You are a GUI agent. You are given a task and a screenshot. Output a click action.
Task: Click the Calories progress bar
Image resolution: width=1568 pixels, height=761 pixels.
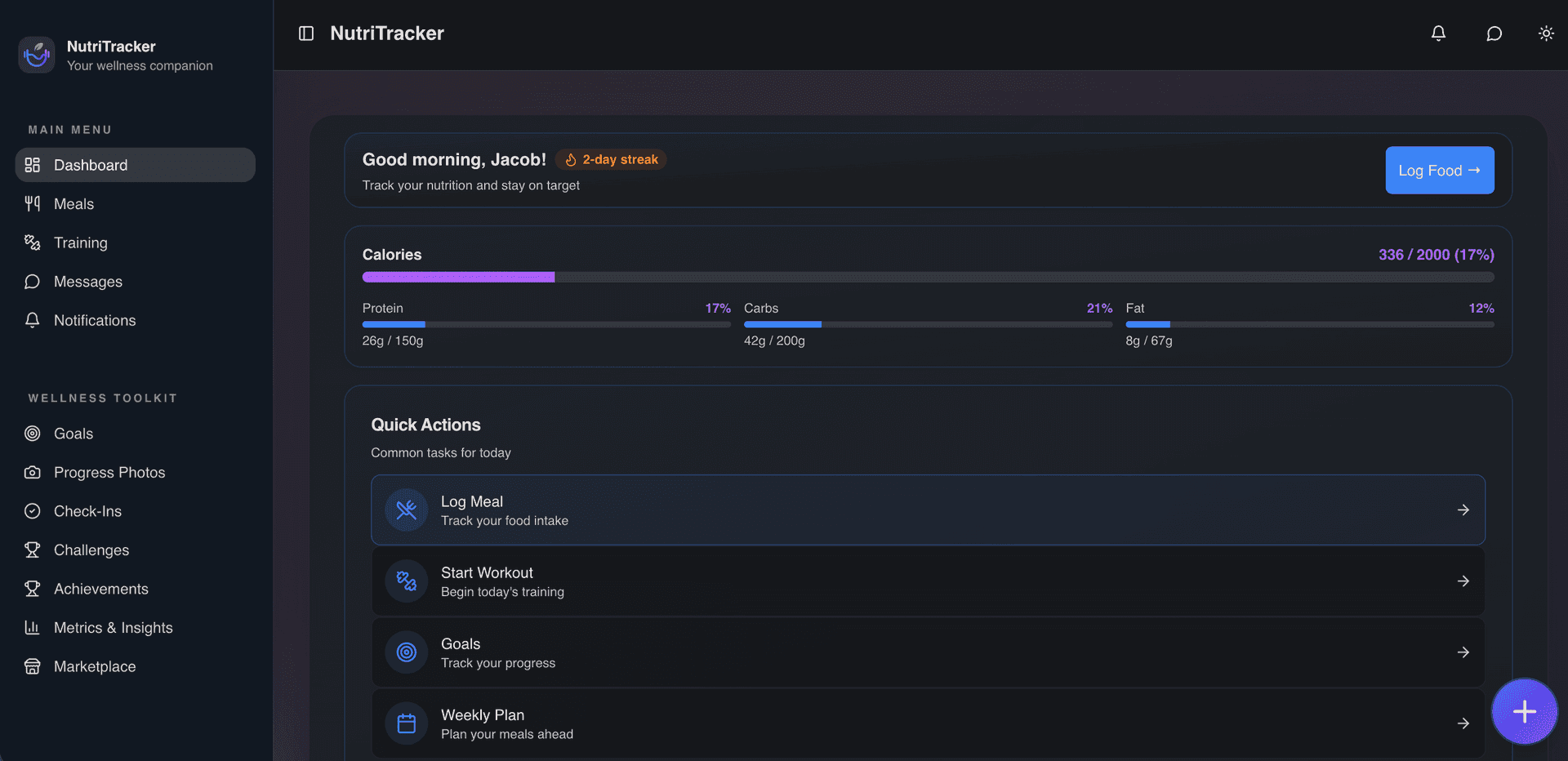[x=927, y=277]
